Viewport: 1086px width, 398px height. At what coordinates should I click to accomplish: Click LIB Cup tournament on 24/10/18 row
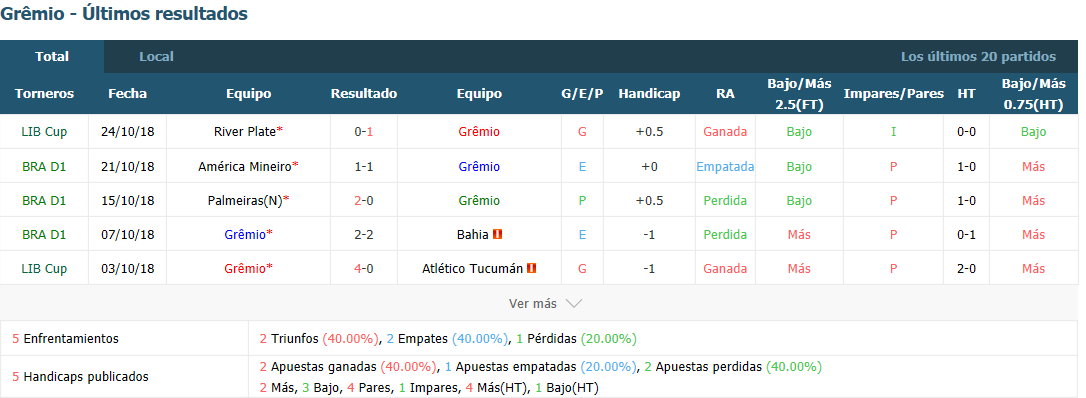tap(44, 132)
